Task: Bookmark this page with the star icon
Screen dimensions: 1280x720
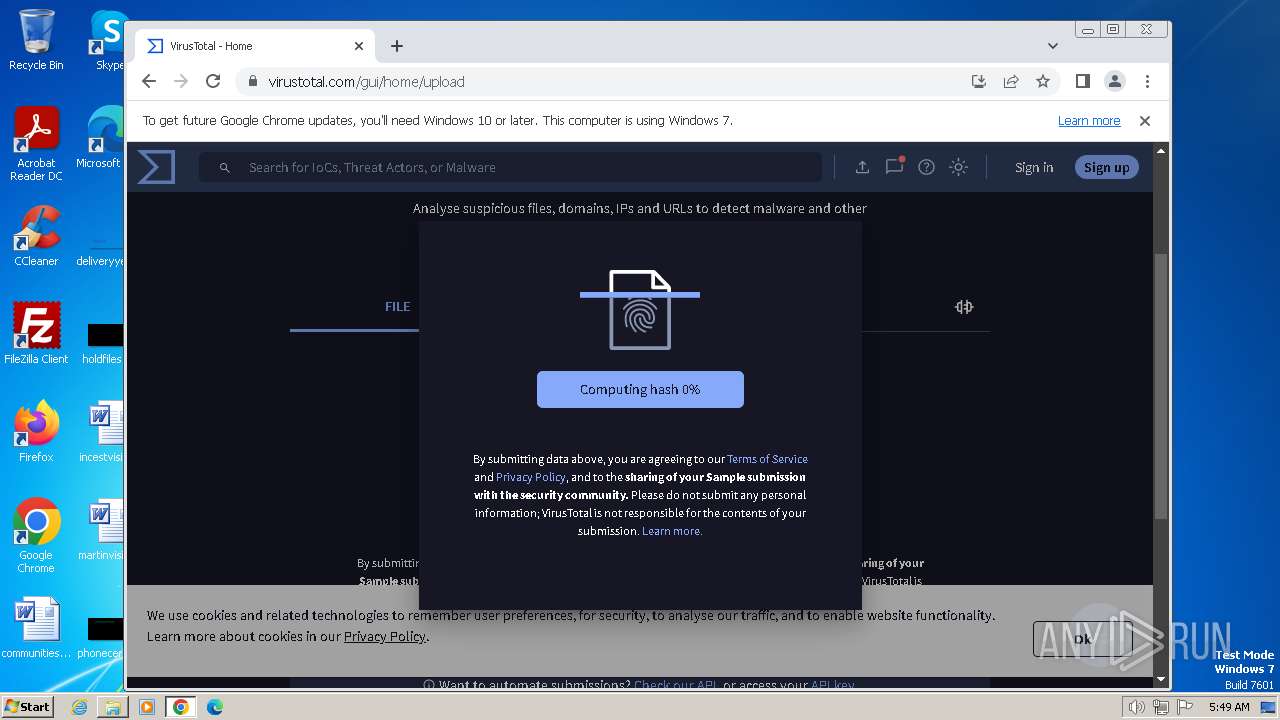Action: 1043,81
